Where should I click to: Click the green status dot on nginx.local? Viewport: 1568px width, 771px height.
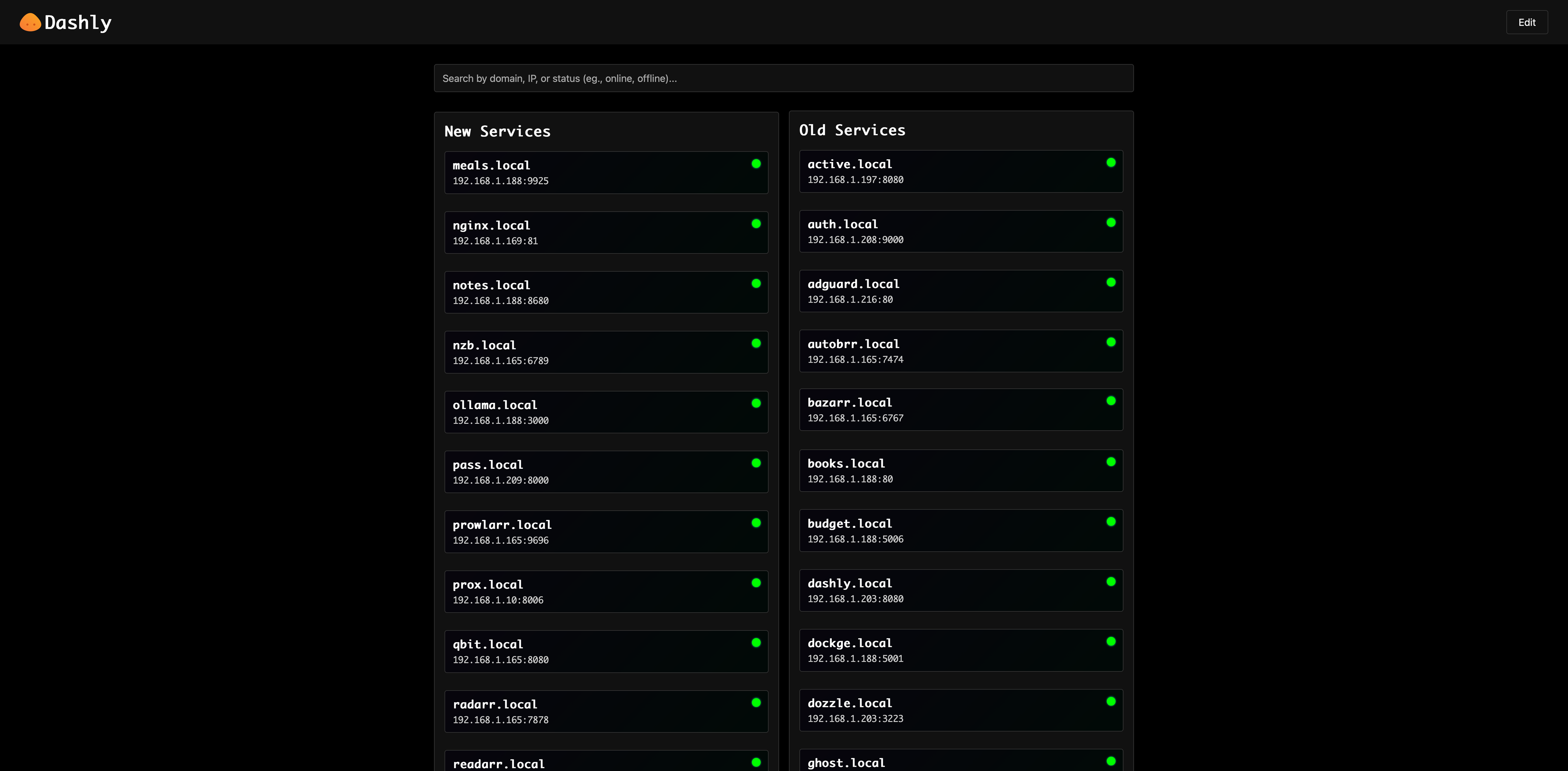pos(756,223)
